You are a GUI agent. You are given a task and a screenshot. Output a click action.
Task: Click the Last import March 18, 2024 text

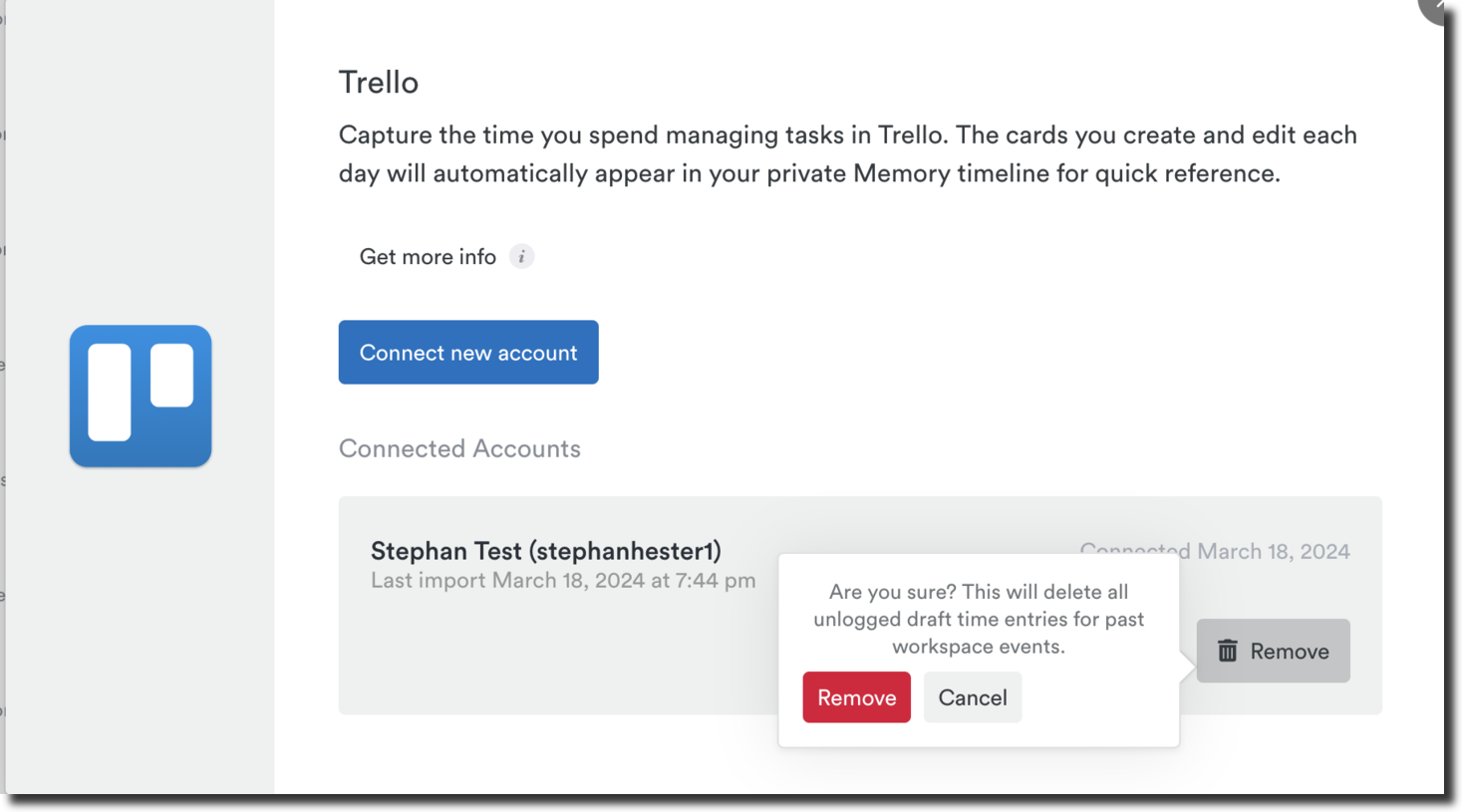coord(563,580)
